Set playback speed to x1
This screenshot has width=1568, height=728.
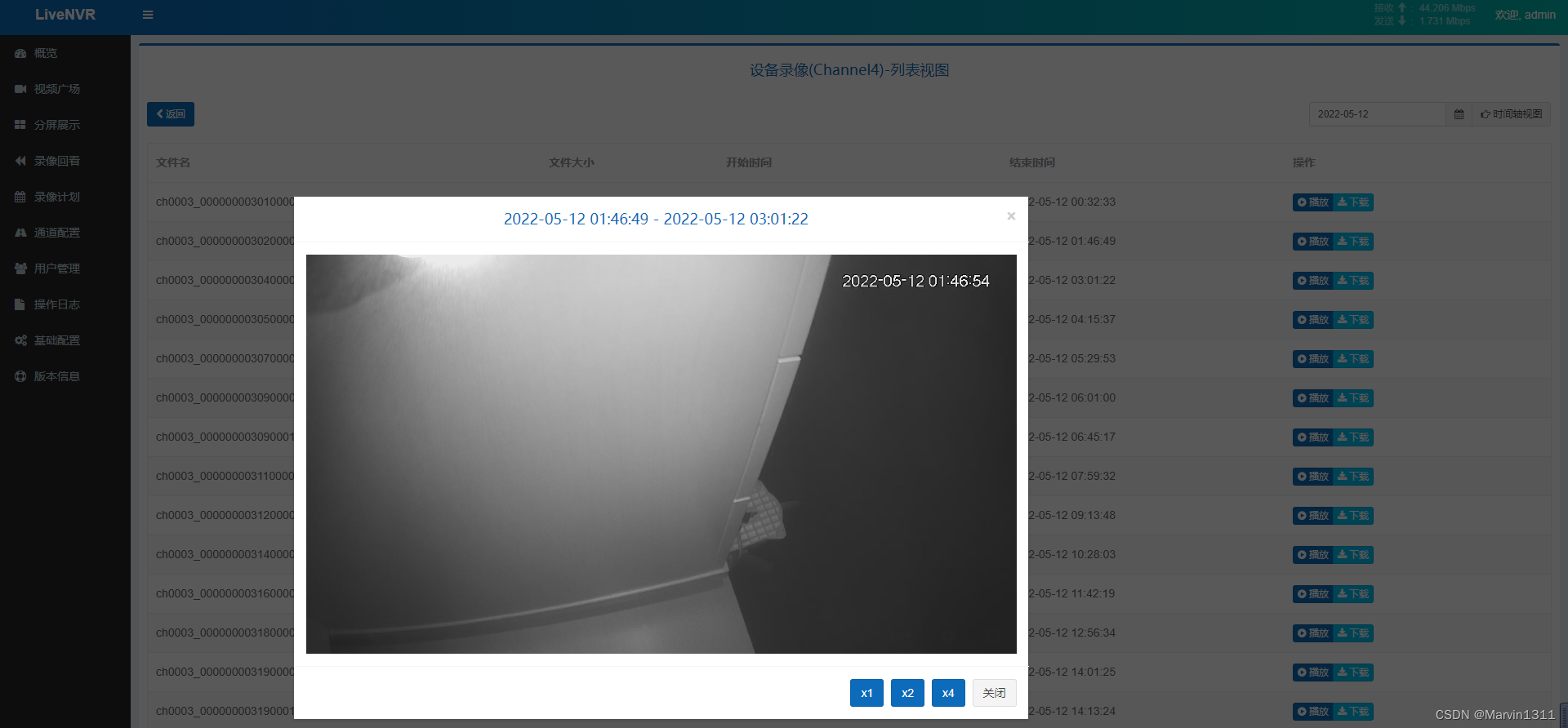(866, 693)
